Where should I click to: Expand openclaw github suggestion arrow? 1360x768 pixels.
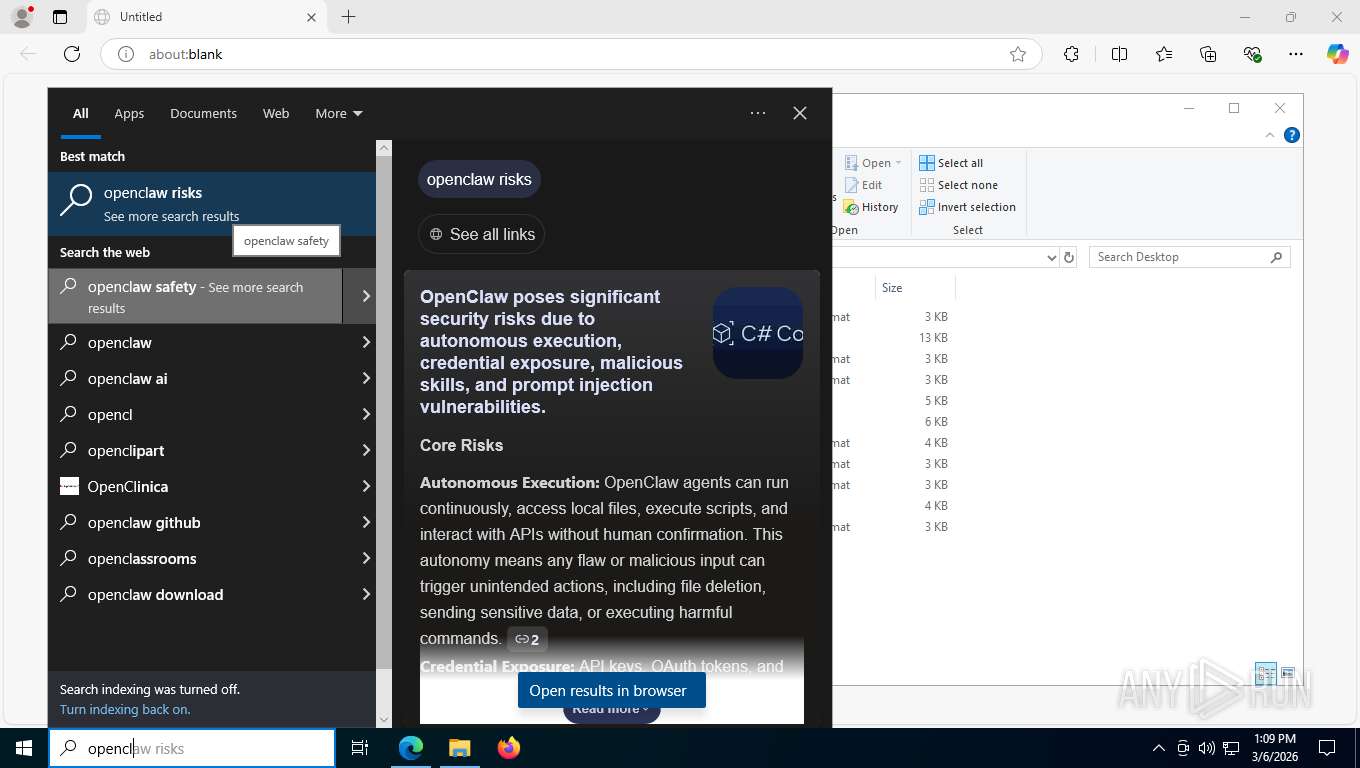coord(366,522)
